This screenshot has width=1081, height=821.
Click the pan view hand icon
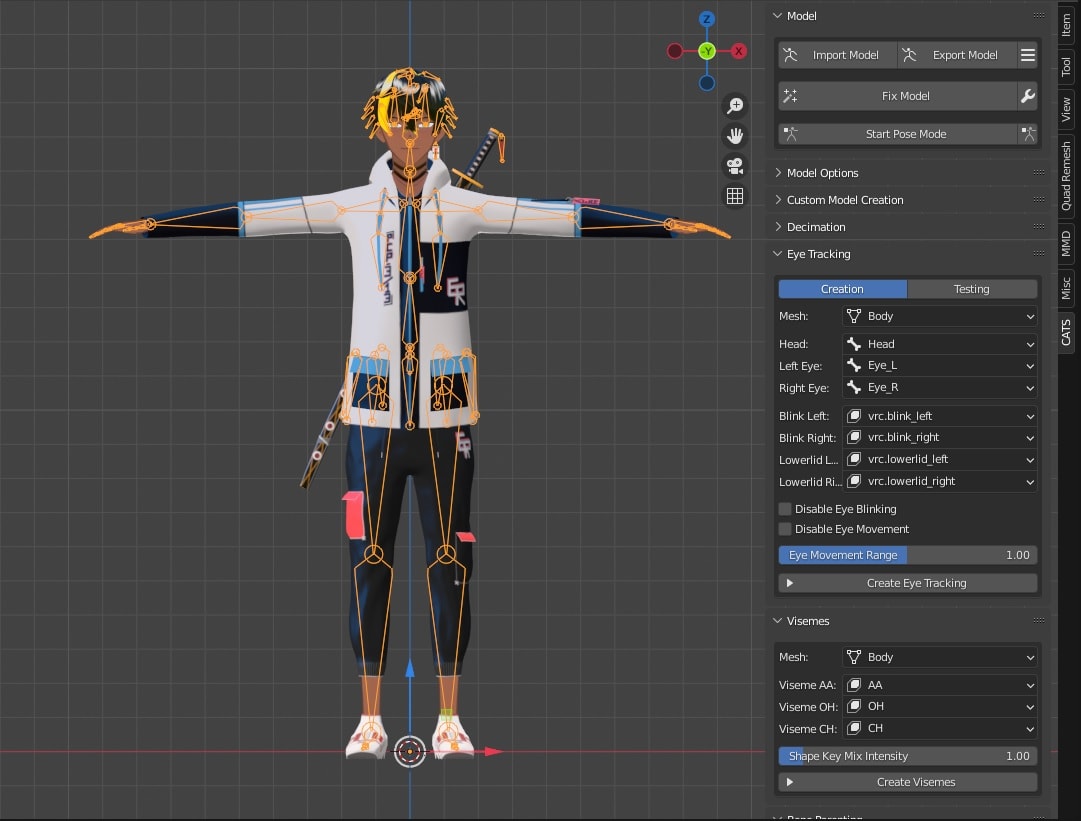pyautogui.click(x=735, y=136)
